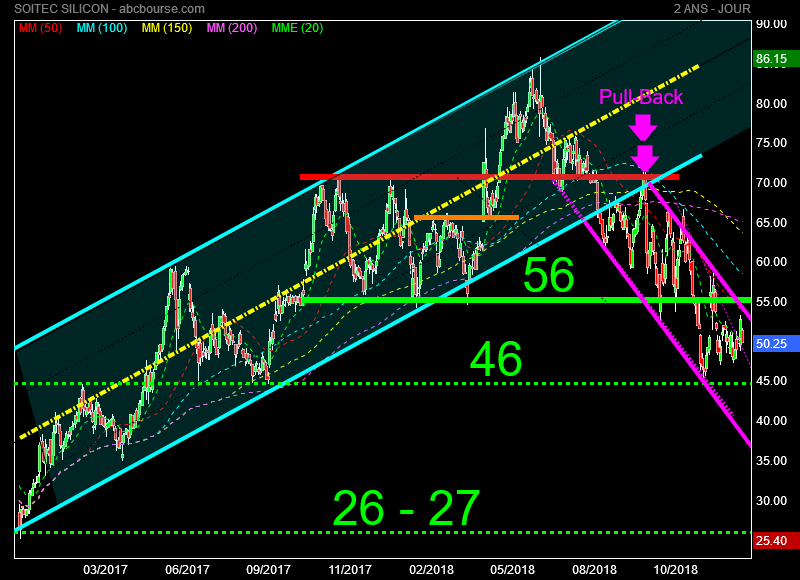Click the magenta MM (200) legend label
The image size is (800, 580).
tap(232, 28)
